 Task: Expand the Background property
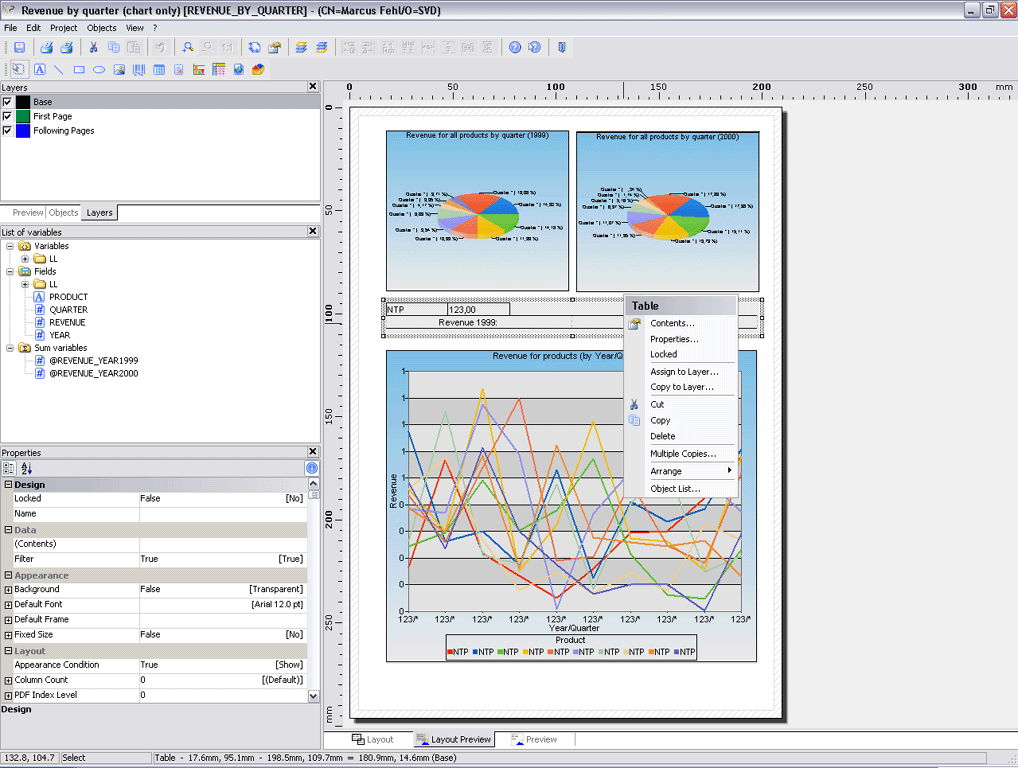tap(8, 590)
